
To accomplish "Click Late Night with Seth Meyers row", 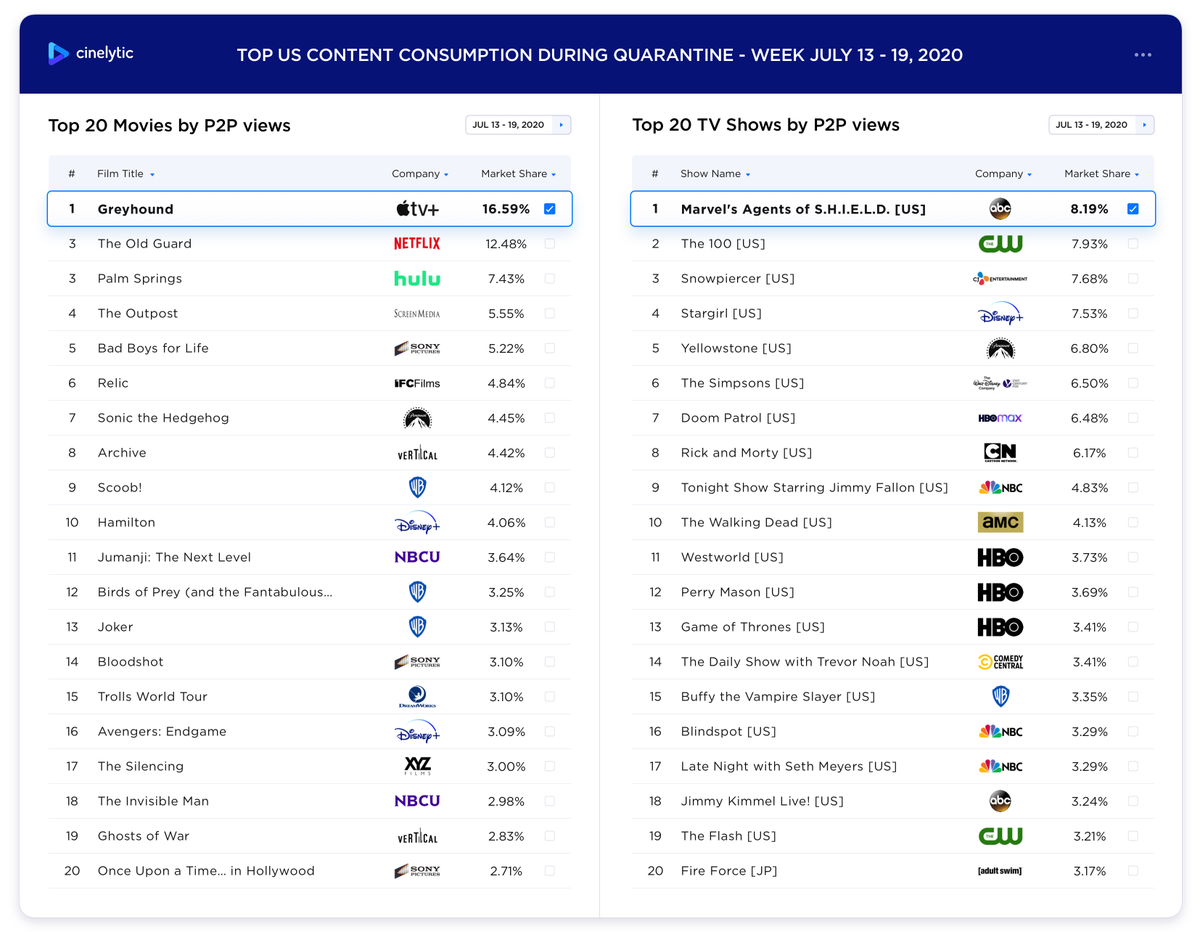I will point(893,766).
